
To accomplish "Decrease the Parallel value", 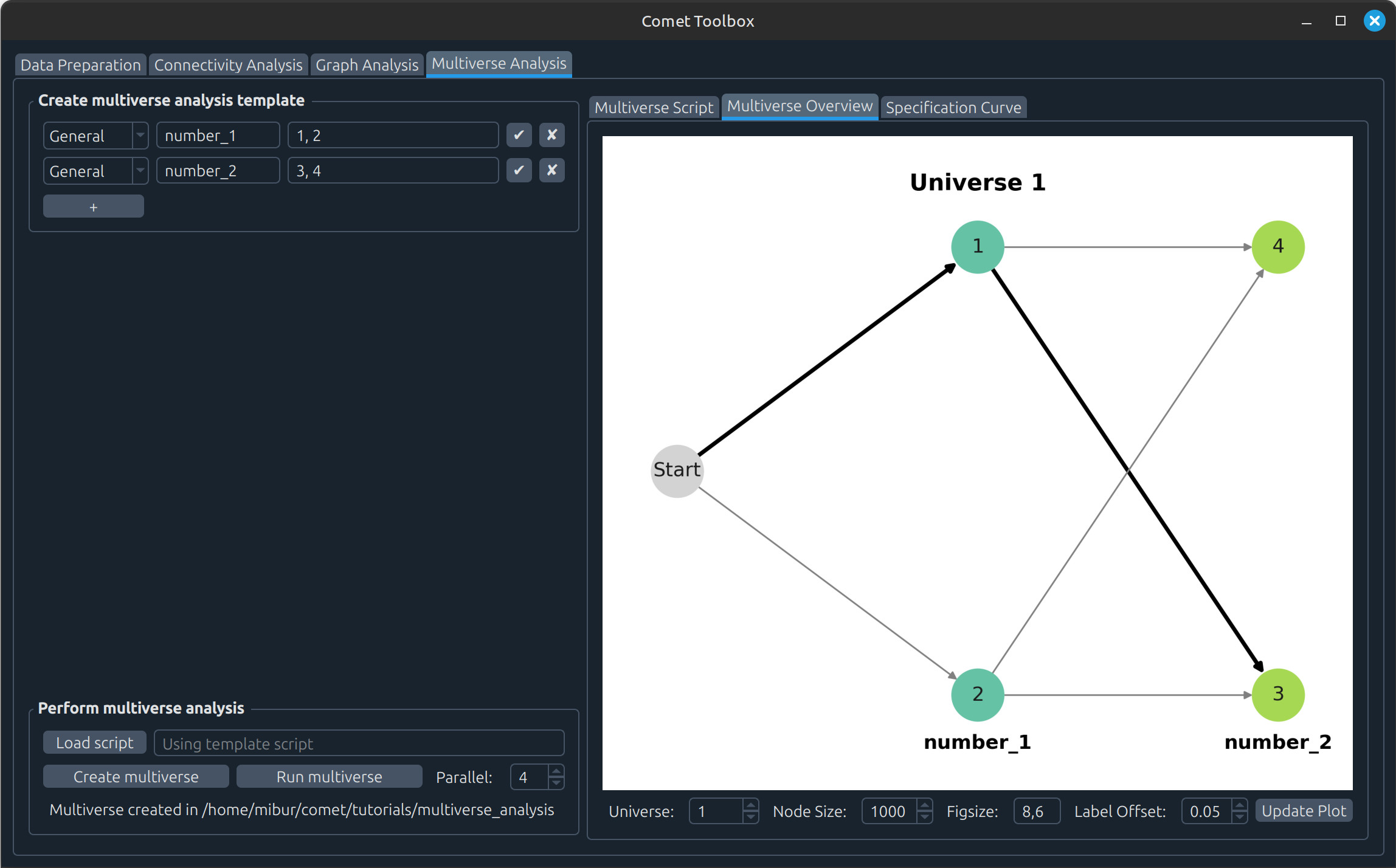I will pyautogui.click(x=556, y=784).
